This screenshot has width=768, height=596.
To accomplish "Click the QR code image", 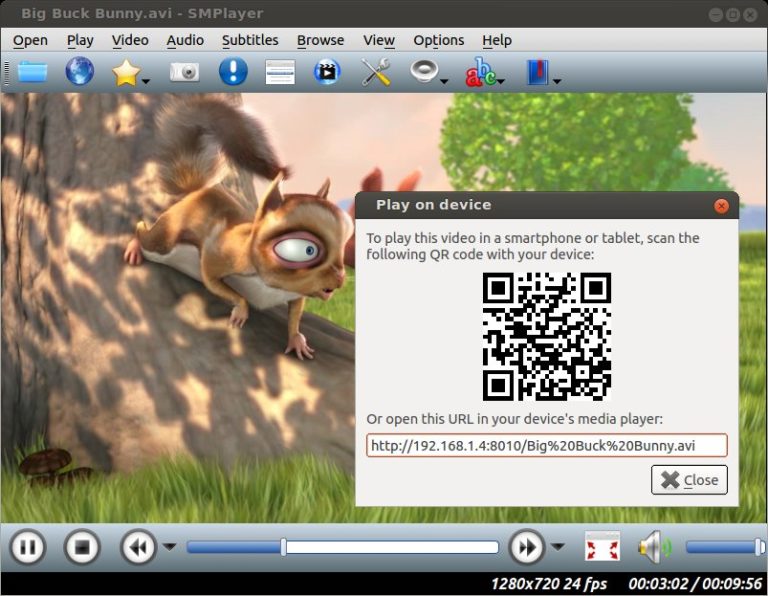I will coord(547,336).
